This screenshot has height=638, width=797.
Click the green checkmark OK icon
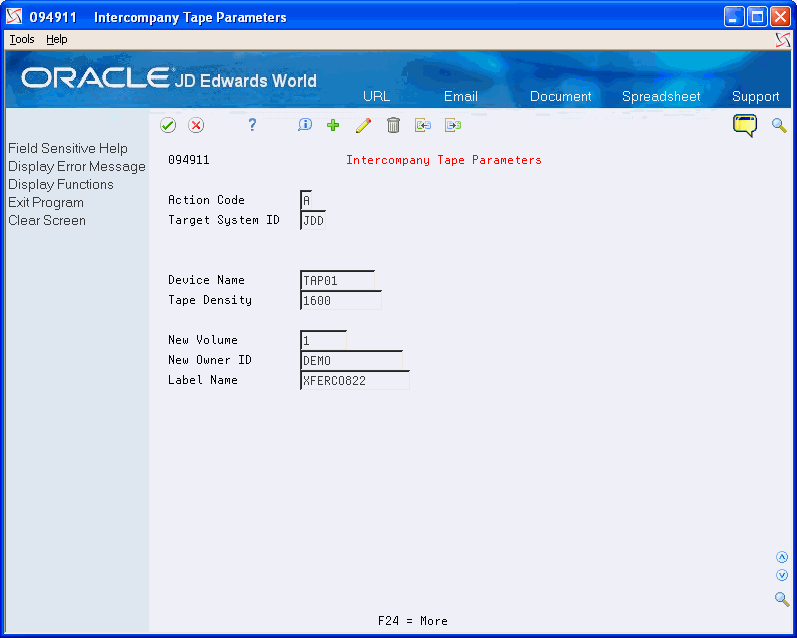click(168, 125)
